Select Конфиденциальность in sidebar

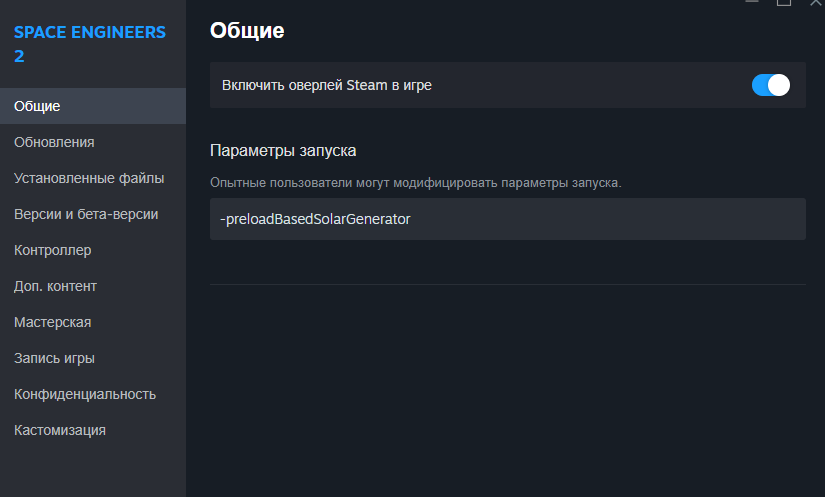pos(93,394)
